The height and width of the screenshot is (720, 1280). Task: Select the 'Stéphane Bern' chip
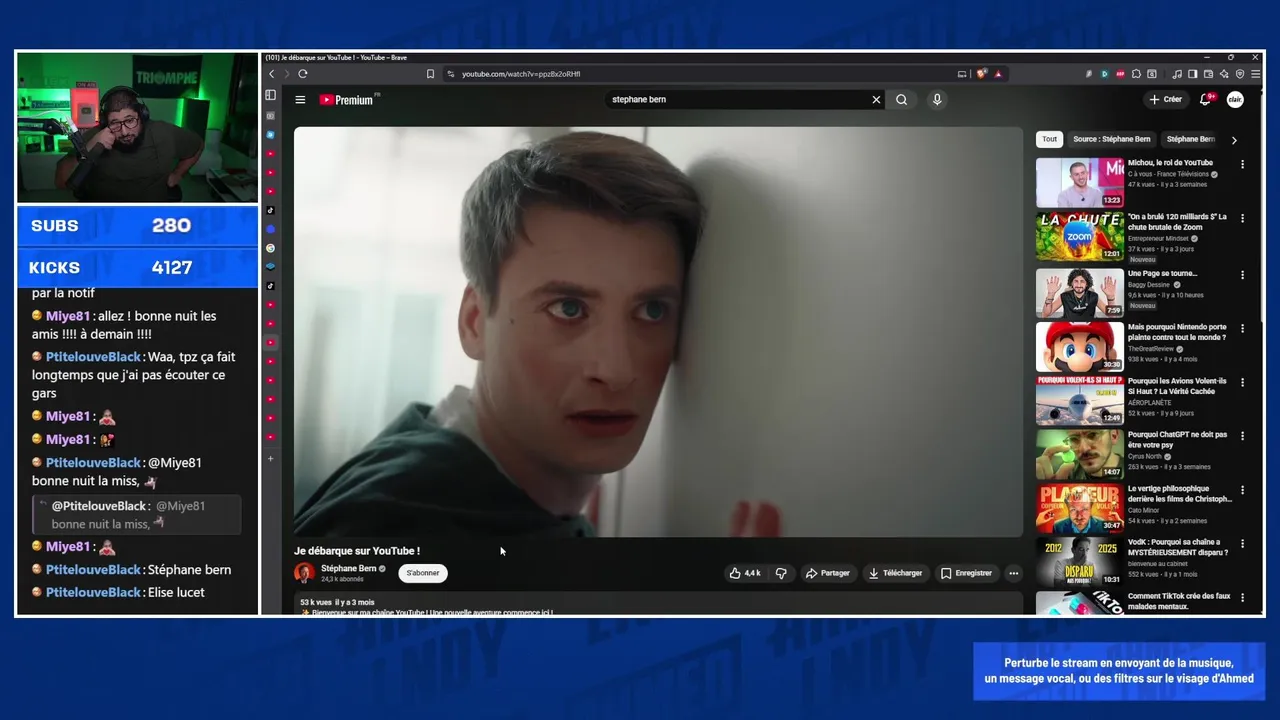tap(1190, 139)
